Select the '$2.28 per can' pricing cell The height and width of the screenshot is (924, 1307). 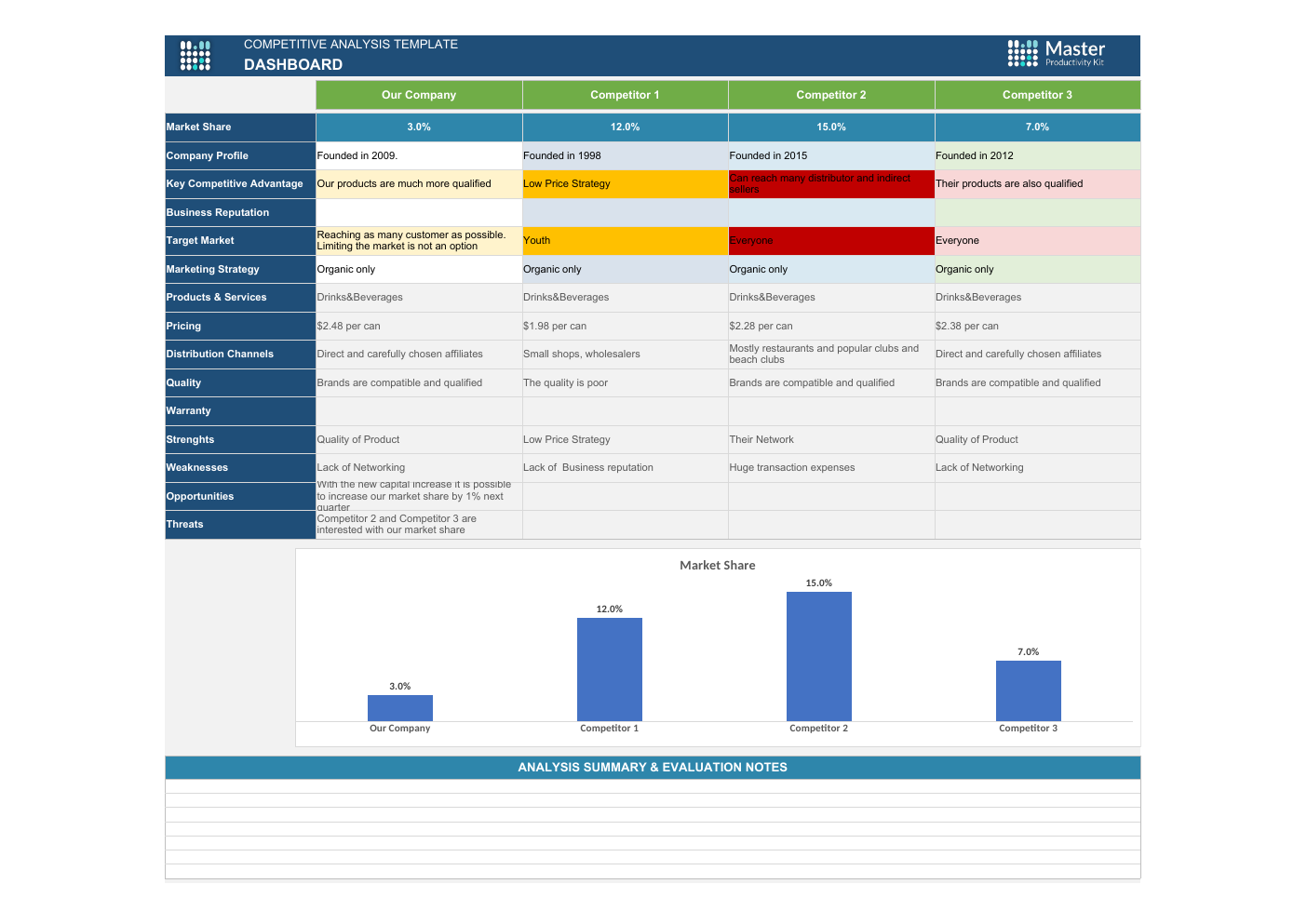pos(831,327)
